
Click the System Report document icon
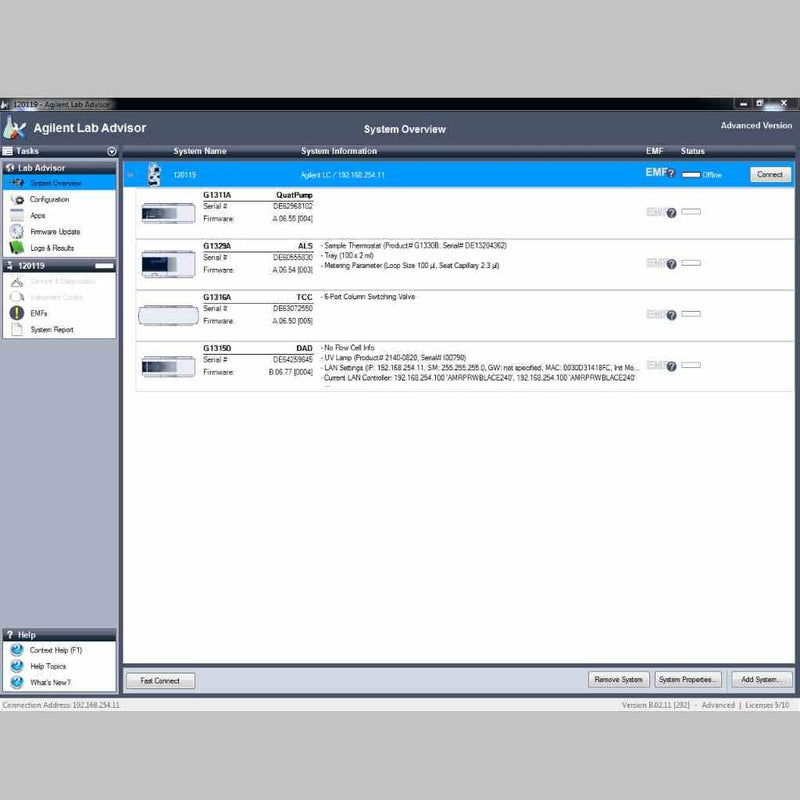pos(17,329)
